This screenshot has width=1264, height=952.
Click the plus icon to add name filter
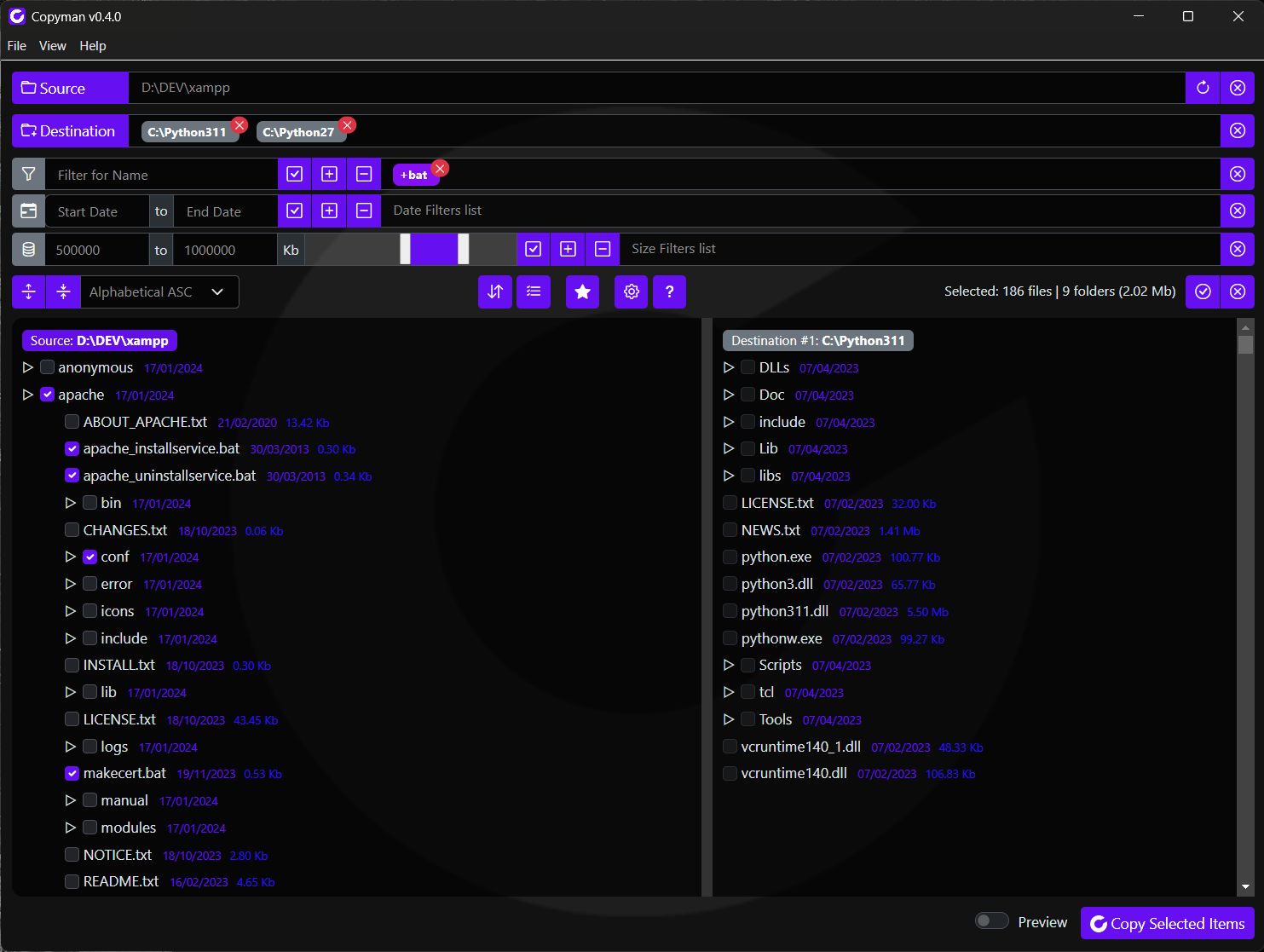tap(329, 174)
